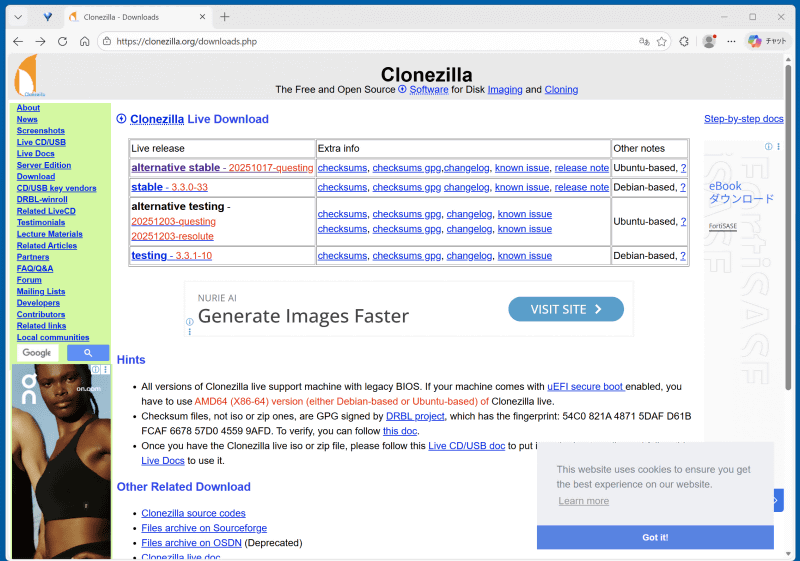Open the DRBL-winroll sidebar link
This screenshot has width=800, height=561.
coord(42,199)
